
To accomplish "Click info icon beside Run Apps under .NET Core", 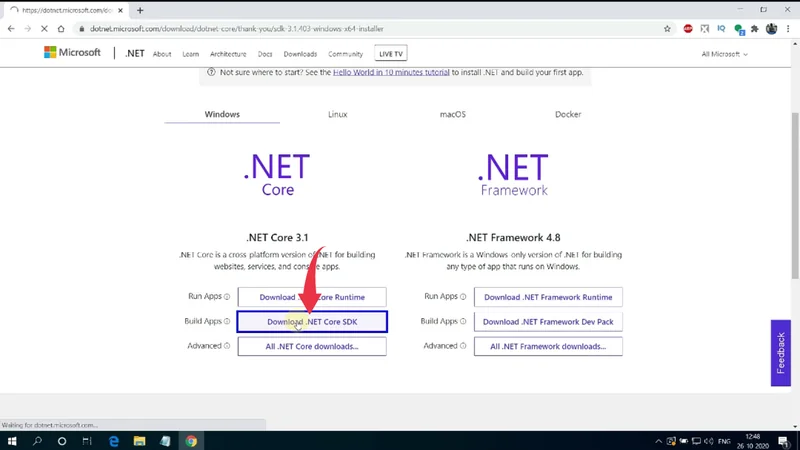I will (227, 297).
